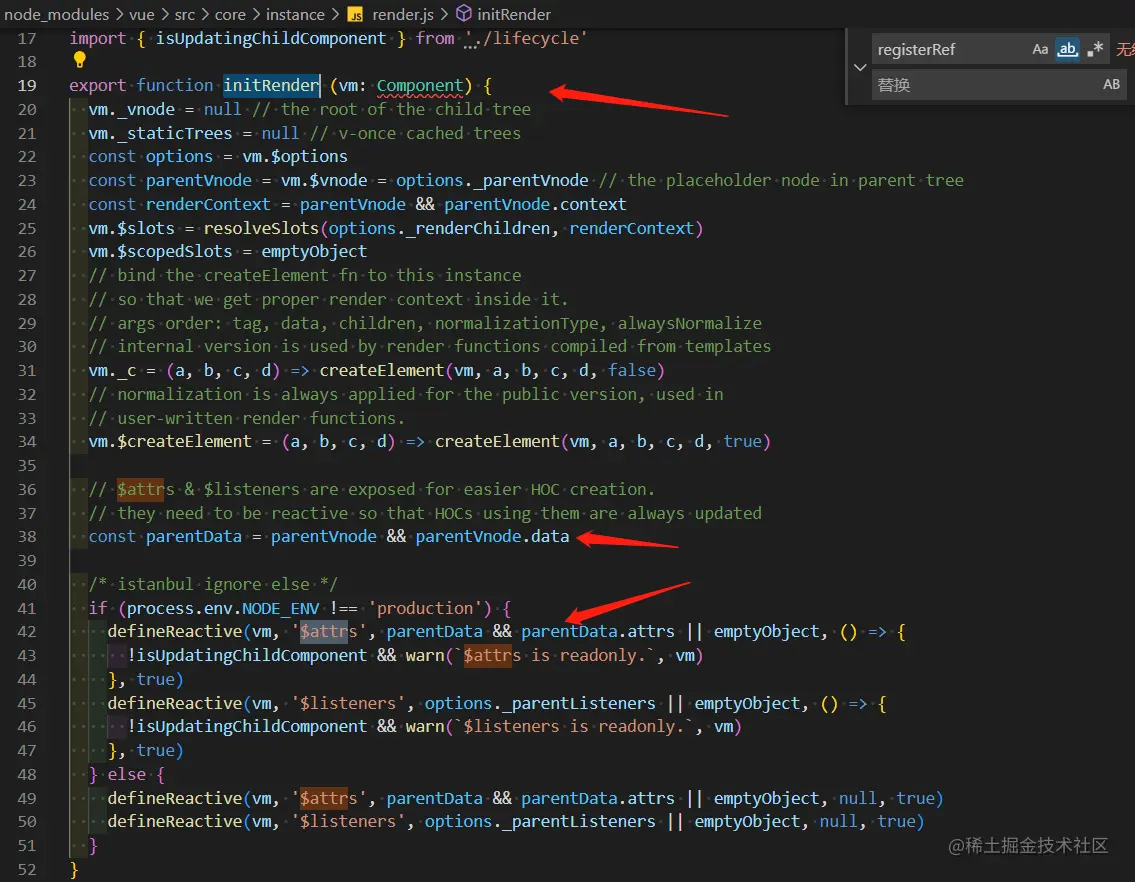Image resolution: width=1135 pixels, height=882 pixels.
Task: Click options._parentListeners on line 50
Action: [540, 821]
